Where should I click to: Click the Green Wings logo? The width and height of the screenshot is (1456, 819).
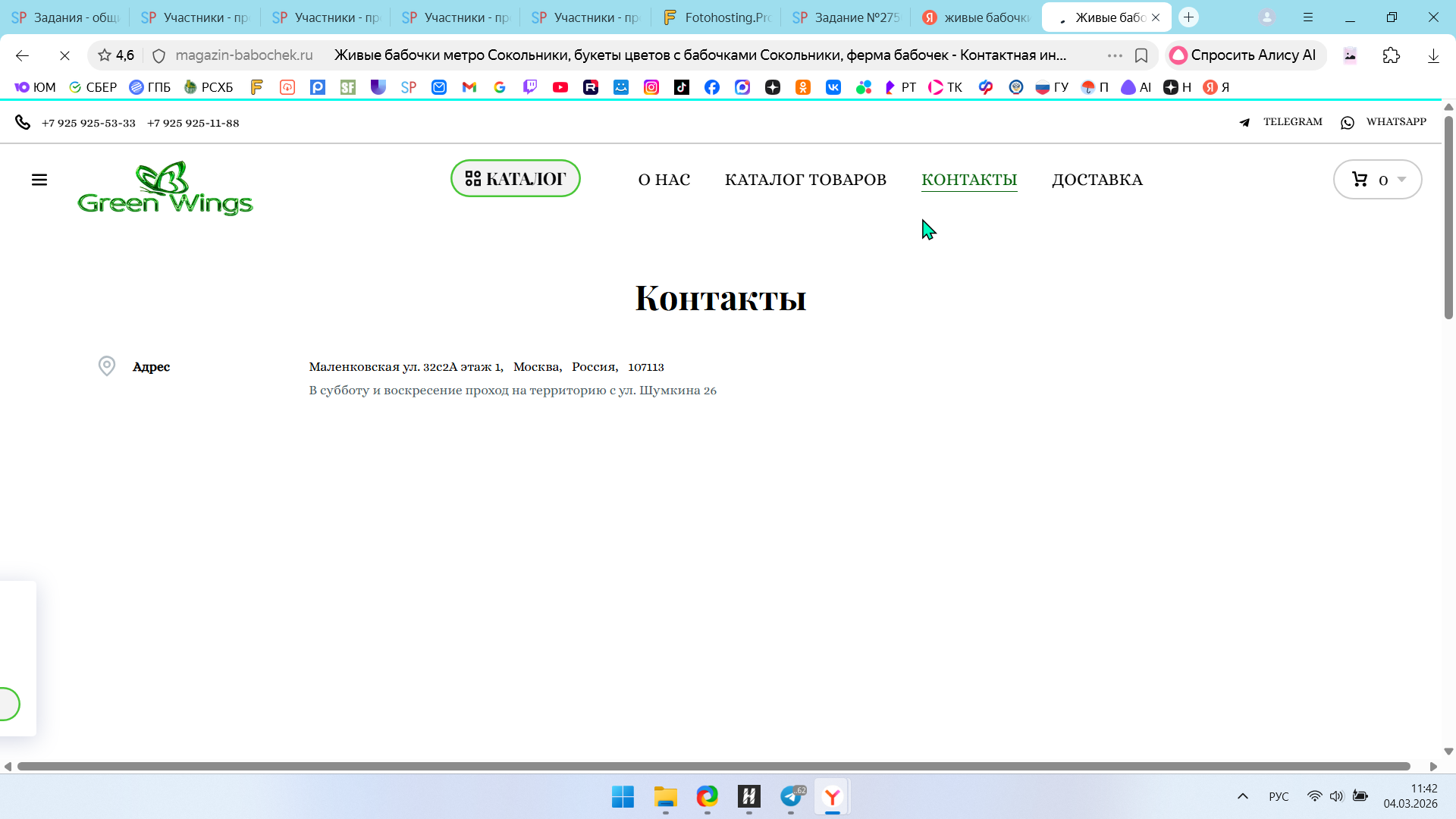point(165,188)
